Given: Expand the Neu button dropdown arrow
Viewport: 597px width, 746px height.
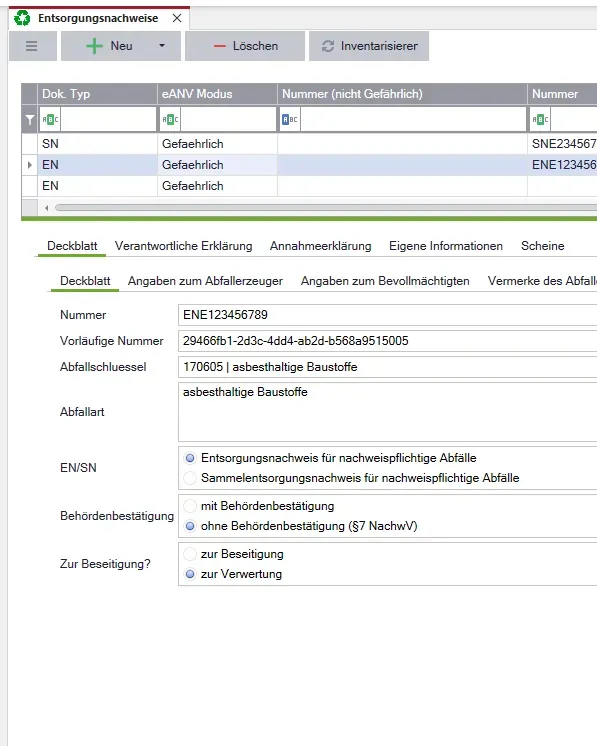Looking at the screenshot, I should pyautogui.click(x=162, y=46).
